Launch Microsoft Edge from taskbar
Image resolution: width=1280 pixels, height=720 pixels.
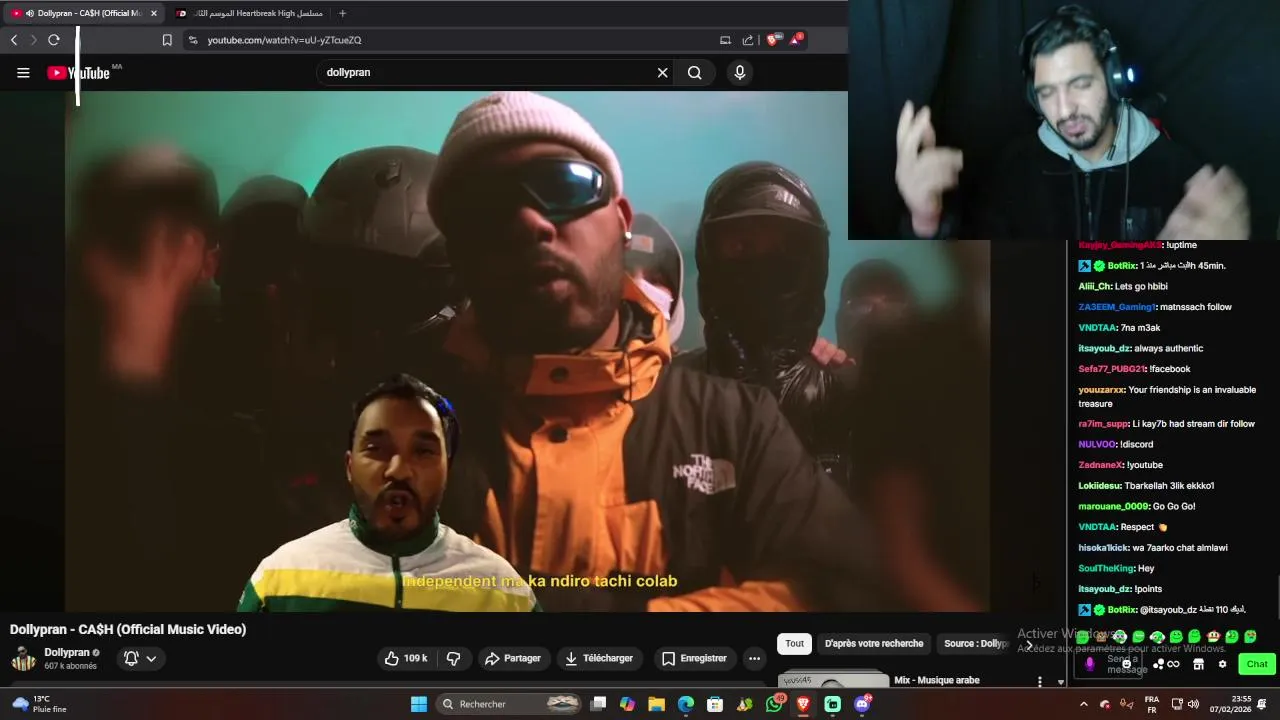tap(686, 704)
